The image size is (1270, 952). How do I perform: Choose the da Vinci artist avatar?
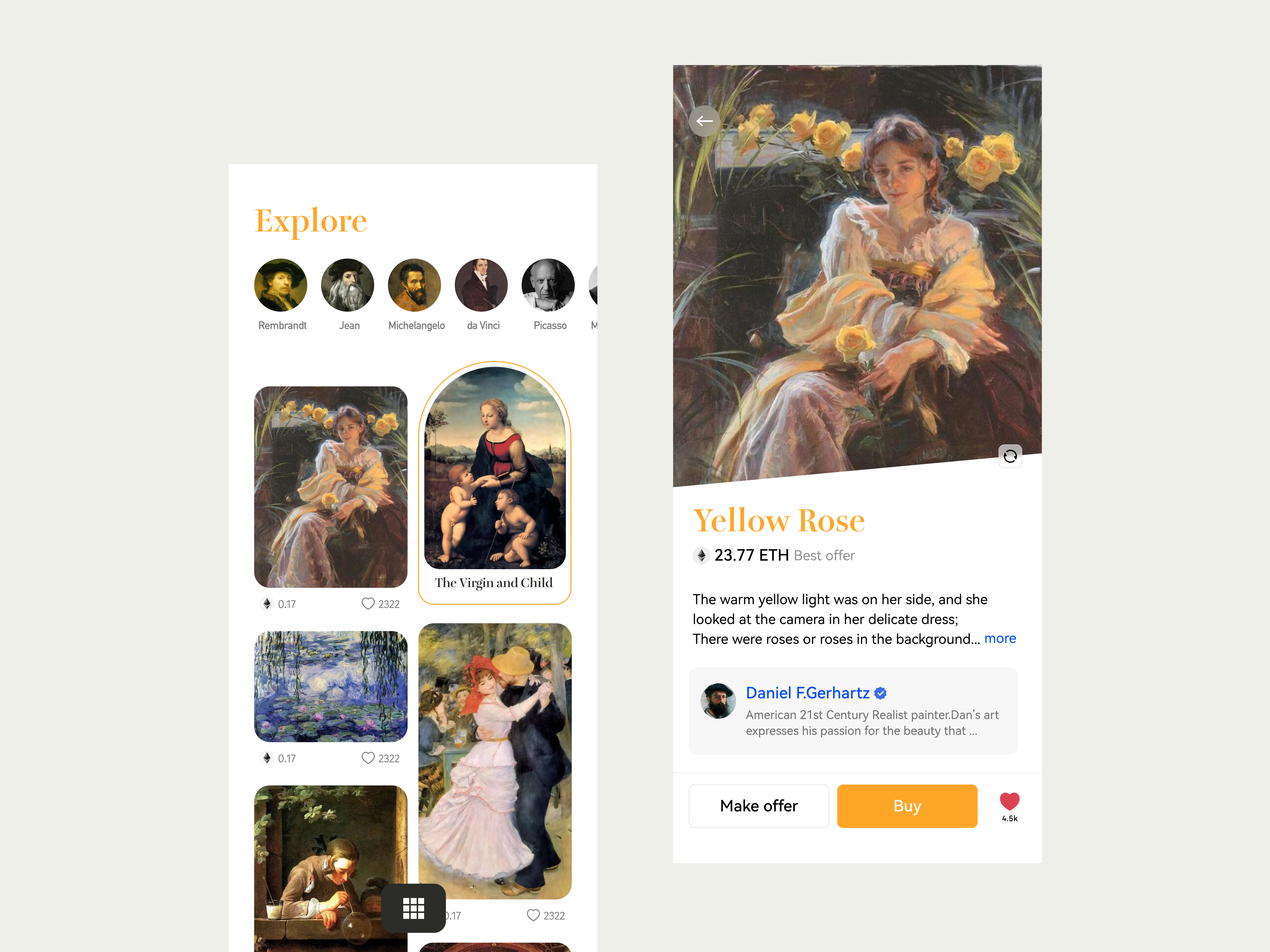(x=481, y=285)
